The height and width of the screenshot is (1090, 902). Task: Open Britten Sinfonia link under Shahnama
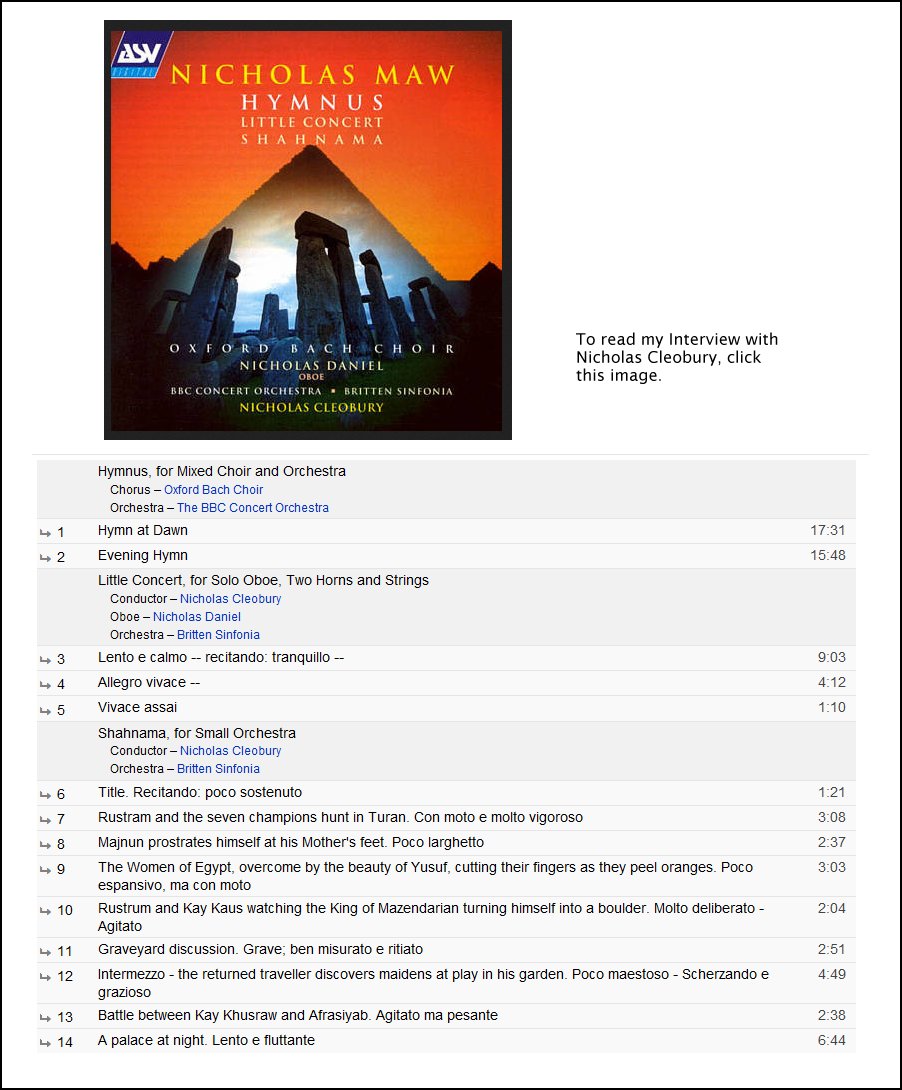[218, 770]
